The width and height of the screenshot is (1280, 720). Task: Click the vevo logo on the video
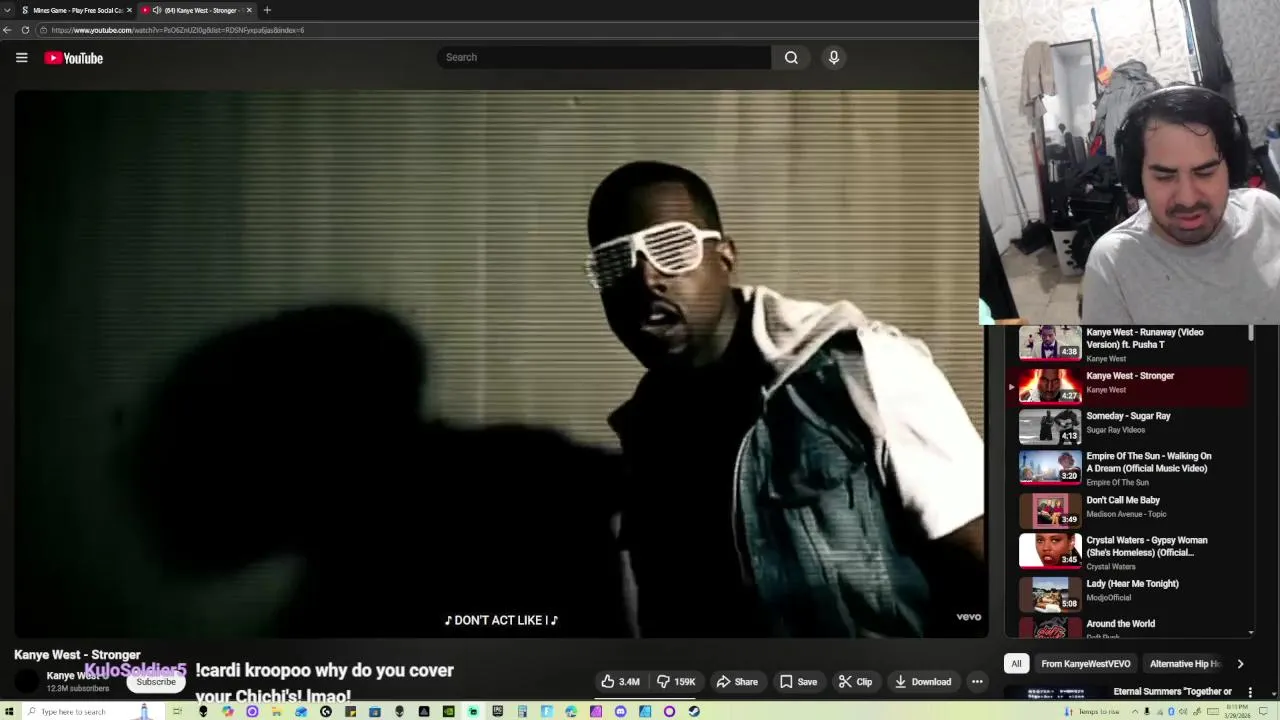point(968,617)
